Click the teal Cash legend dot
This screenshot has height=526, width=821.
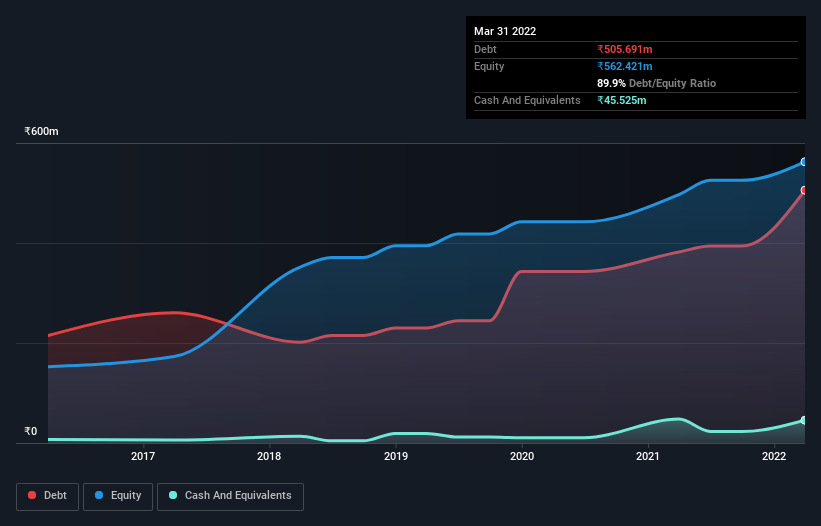pyautogui.click(x=173, y=495)
